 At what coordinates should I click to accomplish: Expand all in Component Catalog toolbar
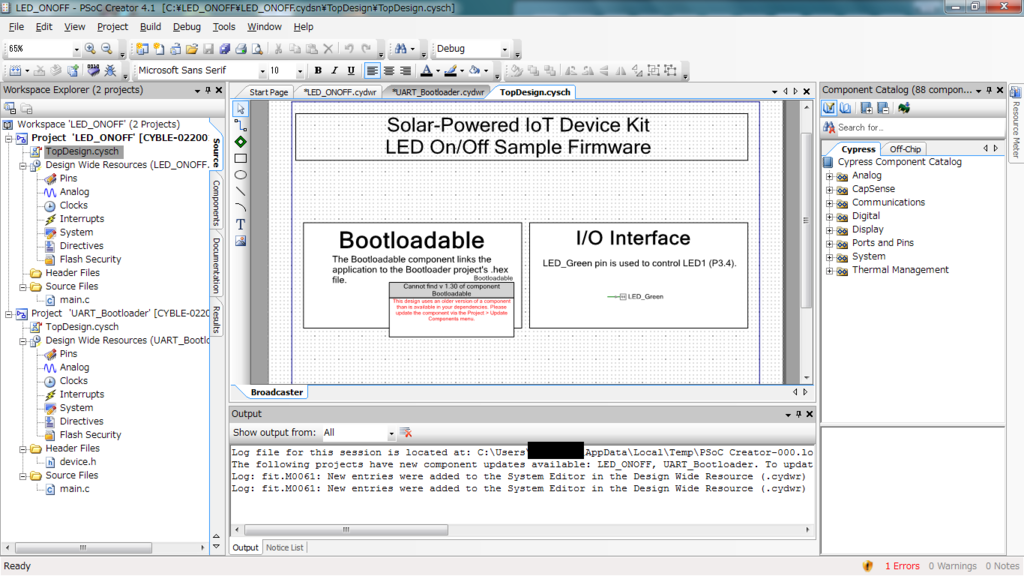click(867, 108)
